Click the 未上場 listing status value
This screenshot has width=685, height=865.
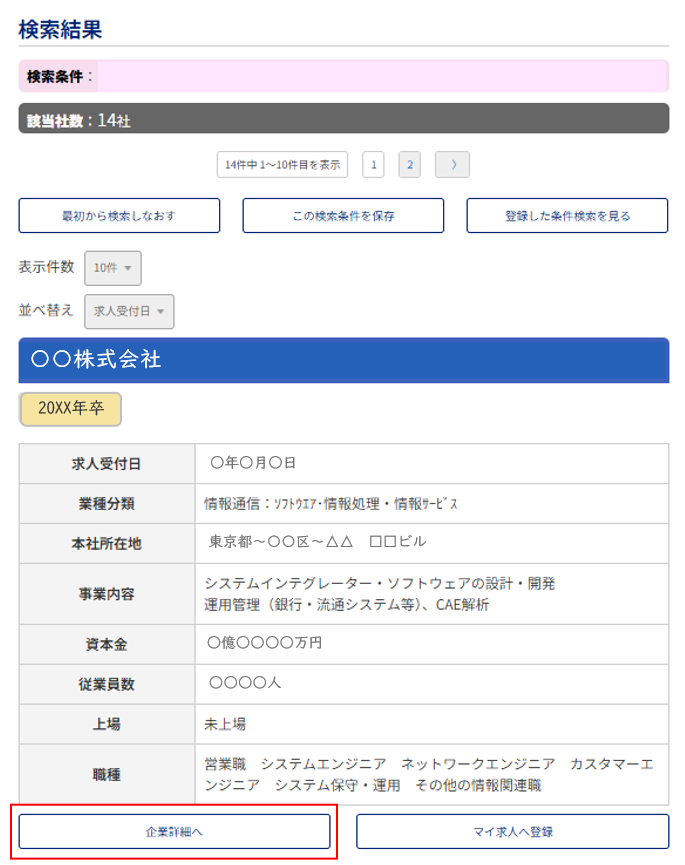226,723
